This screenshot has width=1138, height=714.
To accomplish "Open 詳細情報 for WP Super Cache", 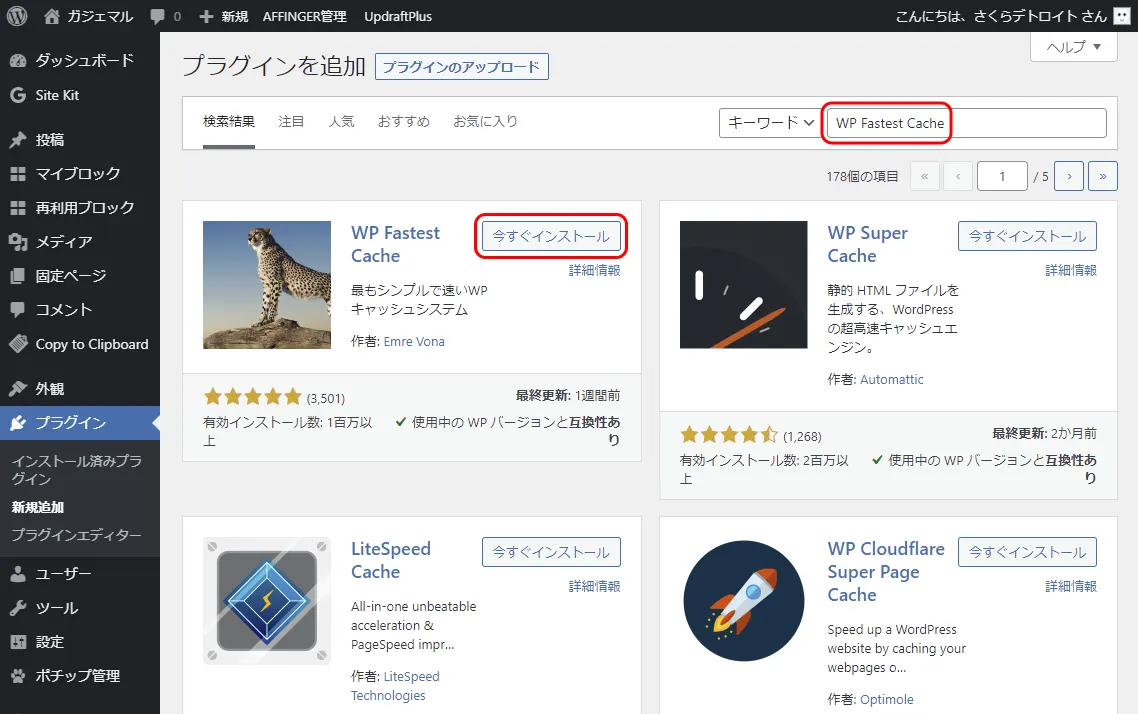I will (1071, 270).
